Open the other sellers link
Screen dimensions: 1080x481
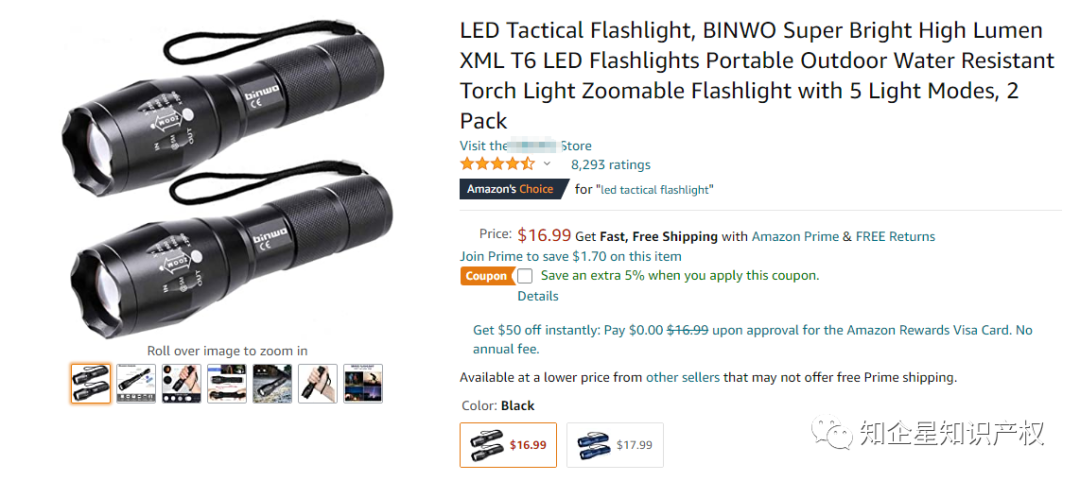coord(683,378)
